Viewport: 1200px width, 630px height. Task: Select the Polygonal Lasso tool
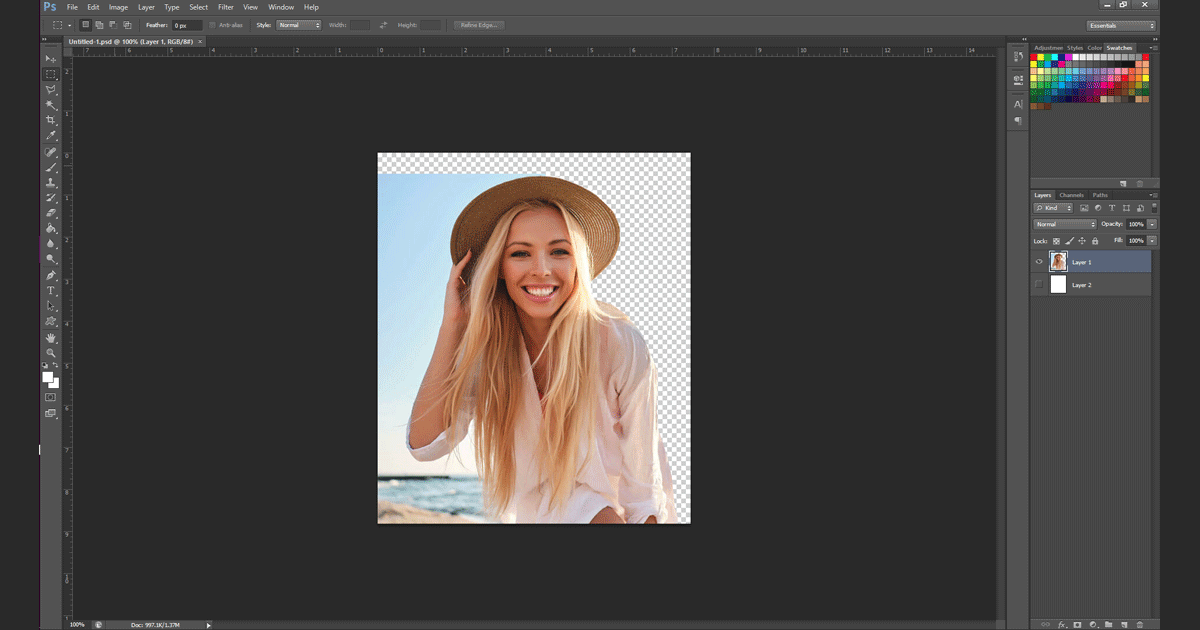(51, 90)
